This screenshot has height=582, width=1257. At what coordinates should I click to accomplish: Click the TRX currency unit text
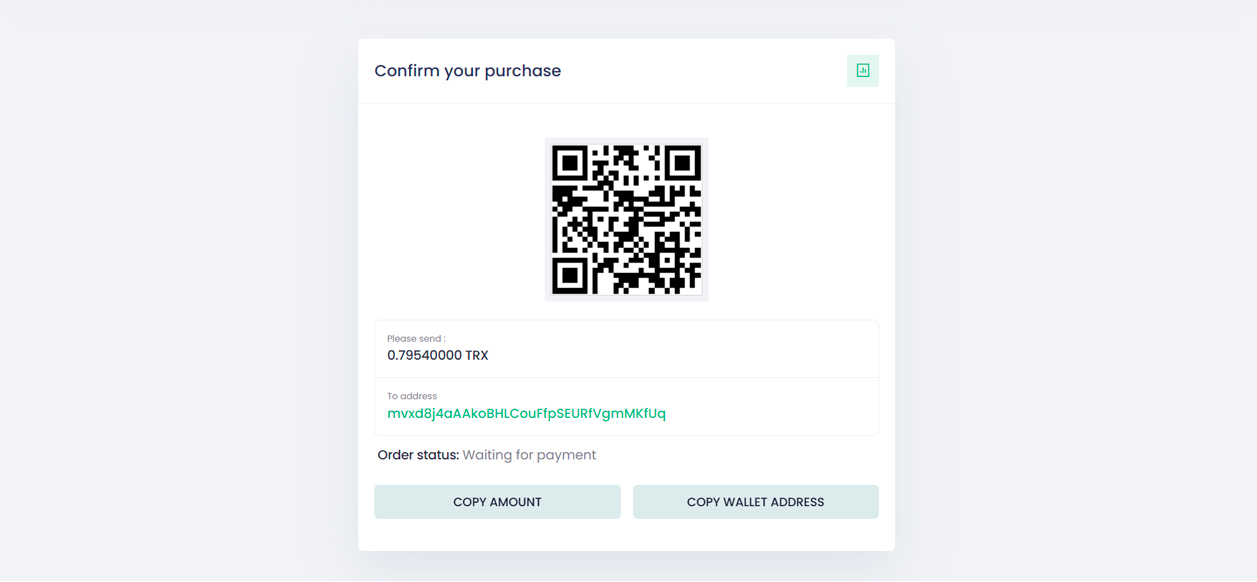point(477,355)
